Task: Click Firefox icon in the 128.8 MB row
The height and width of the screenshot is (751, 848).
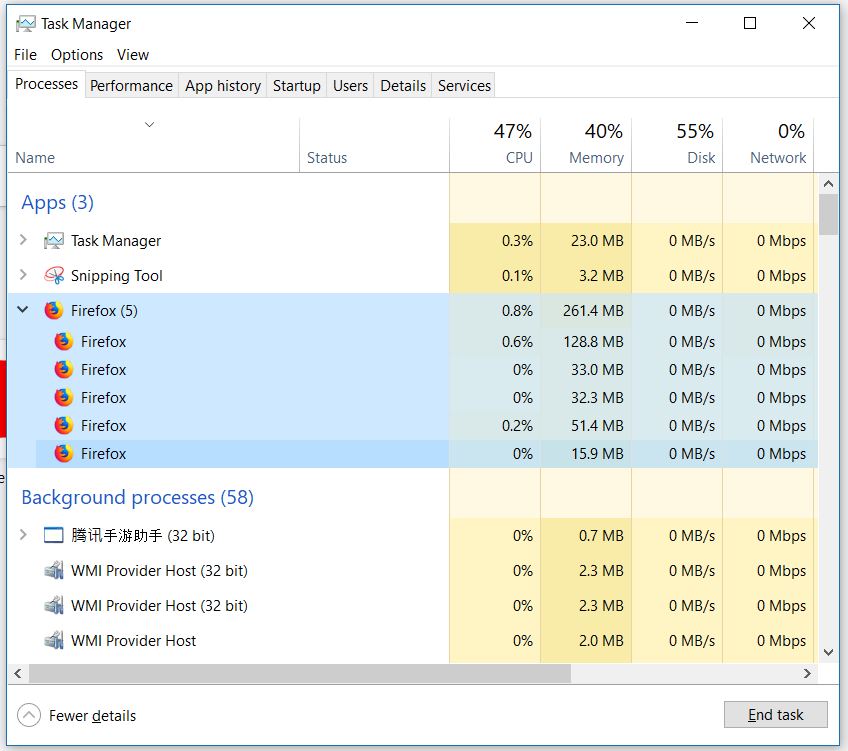Action: point(64,342)
